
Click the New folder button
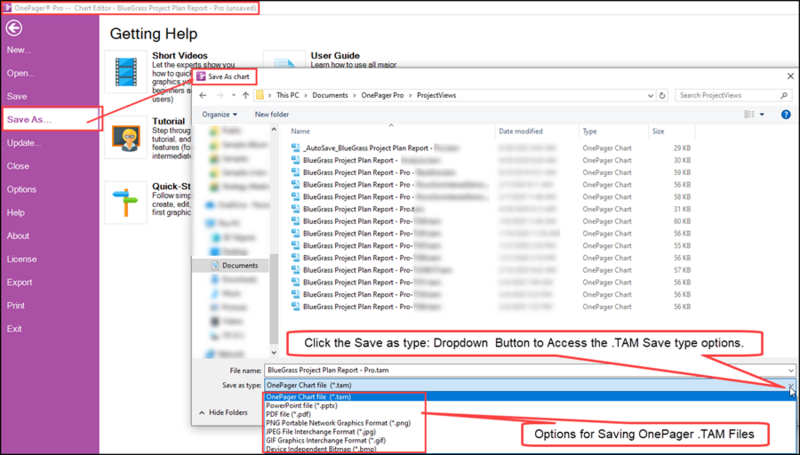coord(271,114)
